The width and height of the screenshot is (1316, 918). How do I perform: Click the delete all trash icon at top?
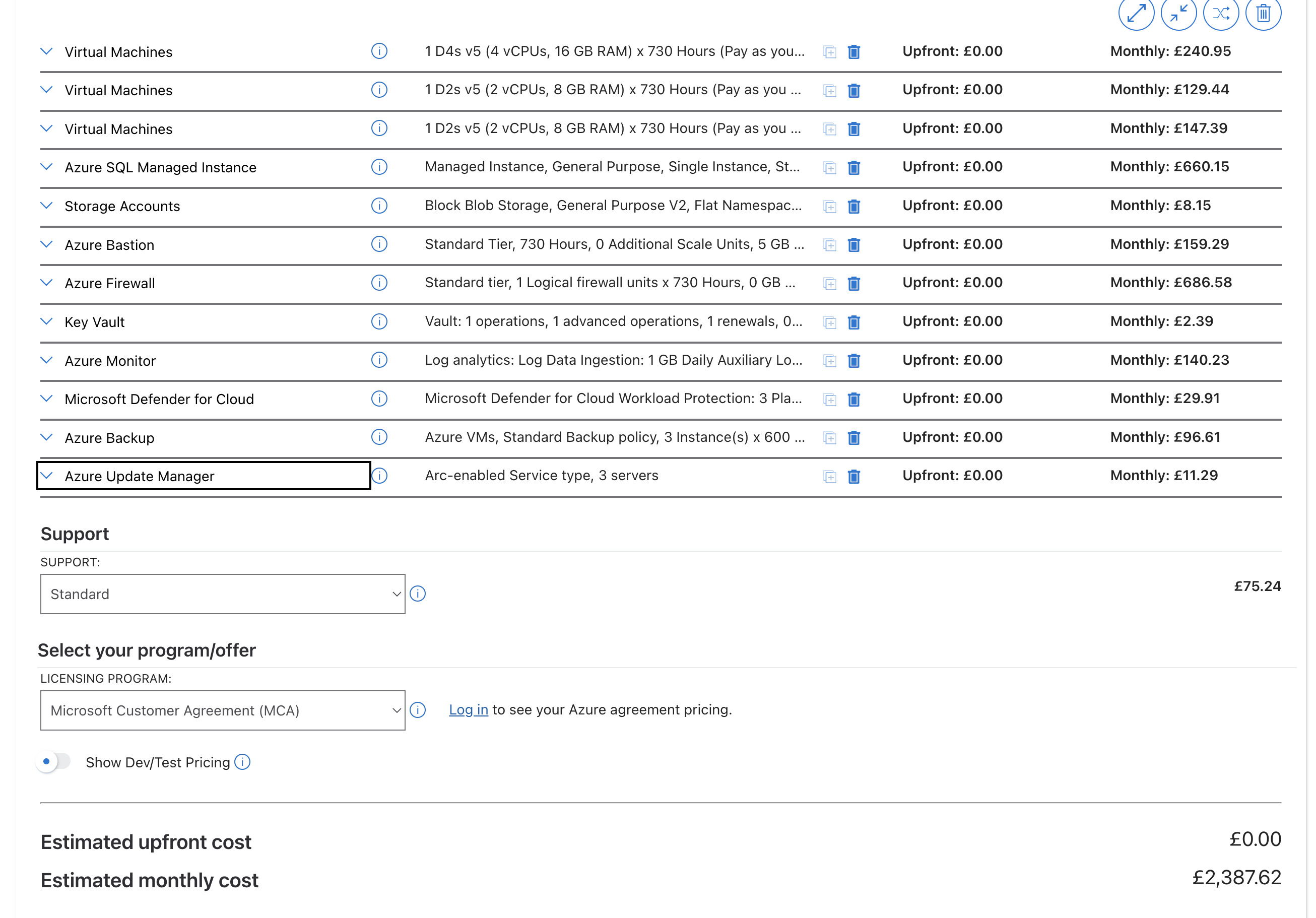1263,13
